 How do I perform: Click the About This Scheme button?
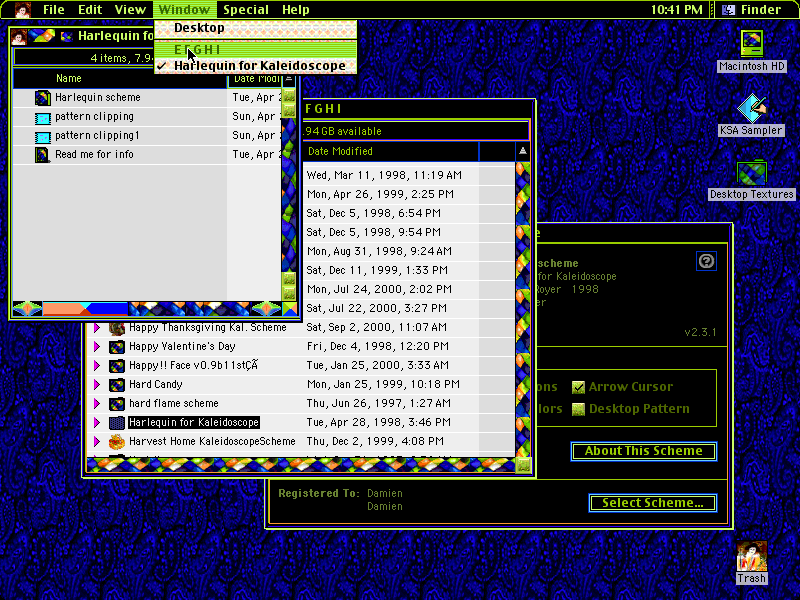pyautogui.click(x=643, y=452)
